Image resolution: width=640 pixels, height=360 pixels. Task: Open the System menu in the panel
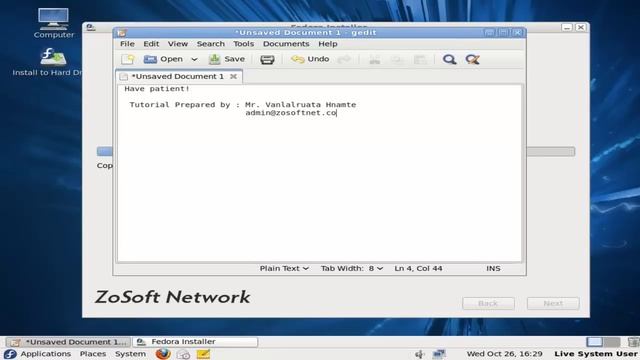pyautogui.click(x=130, y=354)
